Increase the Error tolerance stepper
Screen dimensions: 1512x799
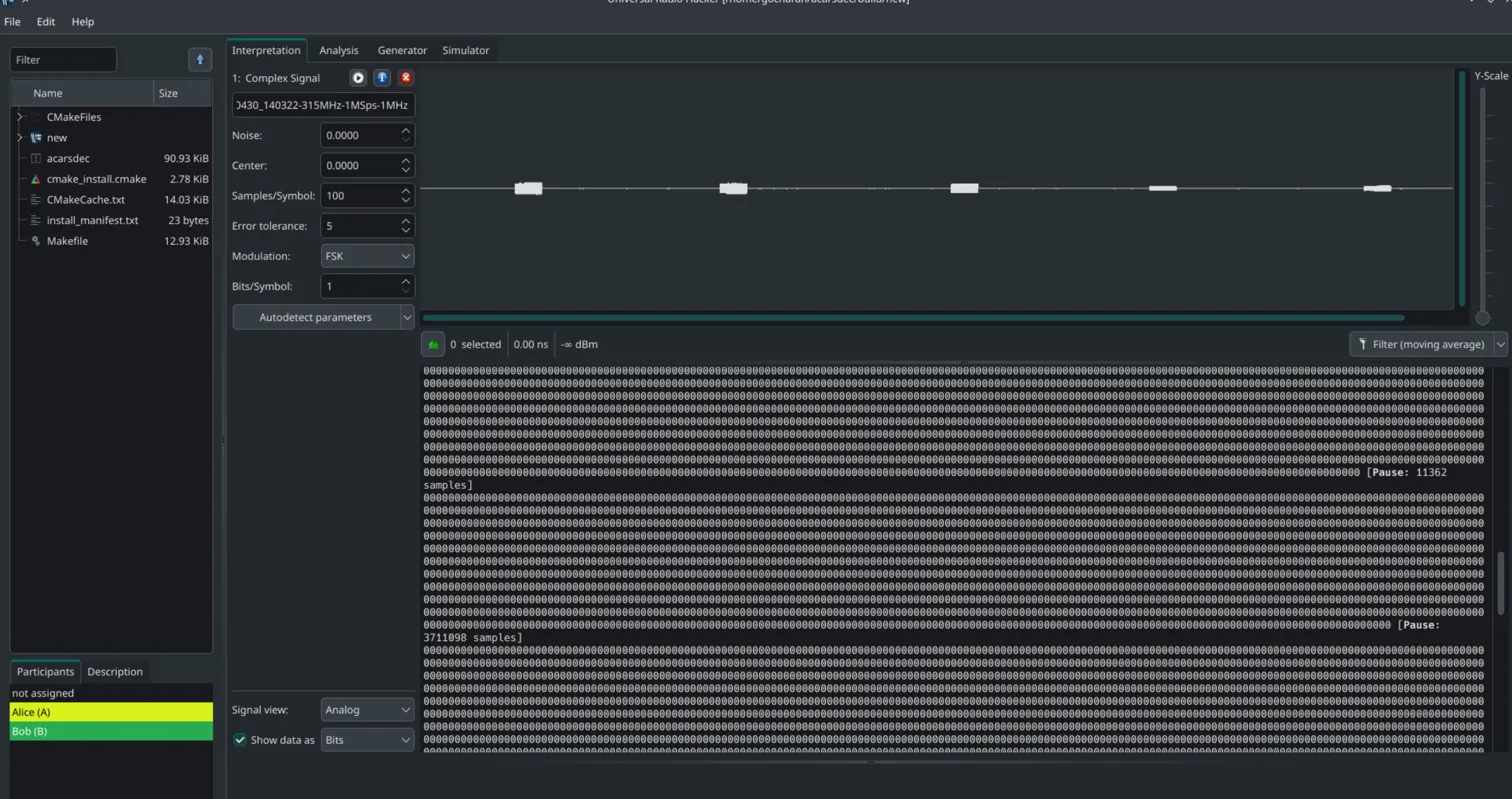(406, 220)
